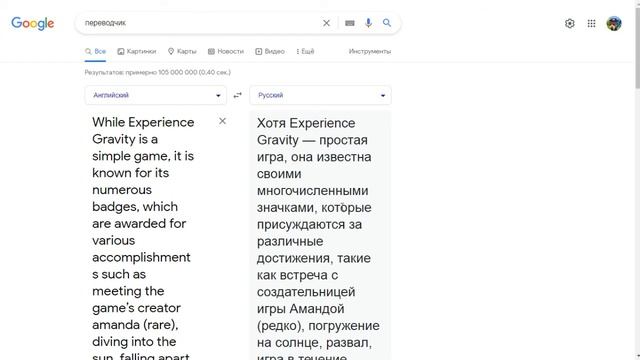Viewport: 640px width, 360px height.
Task: Open settings gear icon
Action: pyautogui.click(x=570, y=23)
